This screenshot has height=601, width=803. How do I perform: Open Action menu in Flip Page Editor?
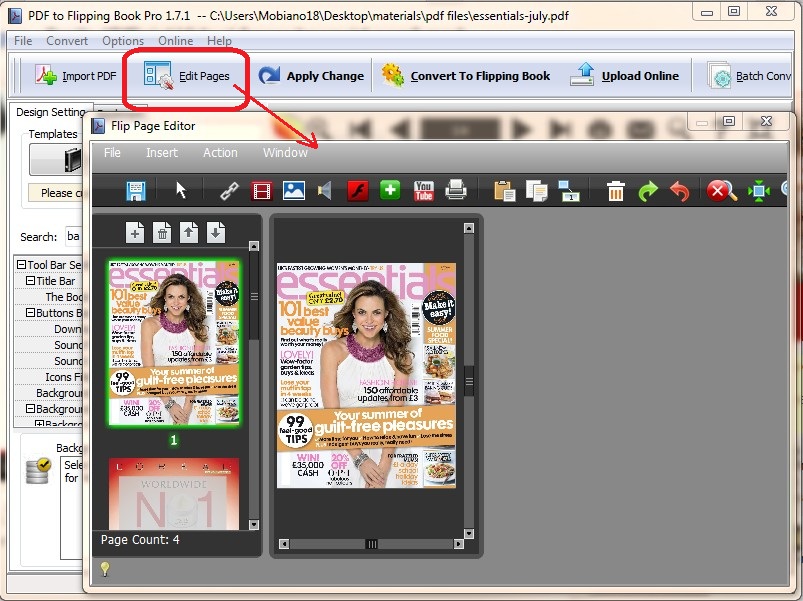[x=220, y=153]
